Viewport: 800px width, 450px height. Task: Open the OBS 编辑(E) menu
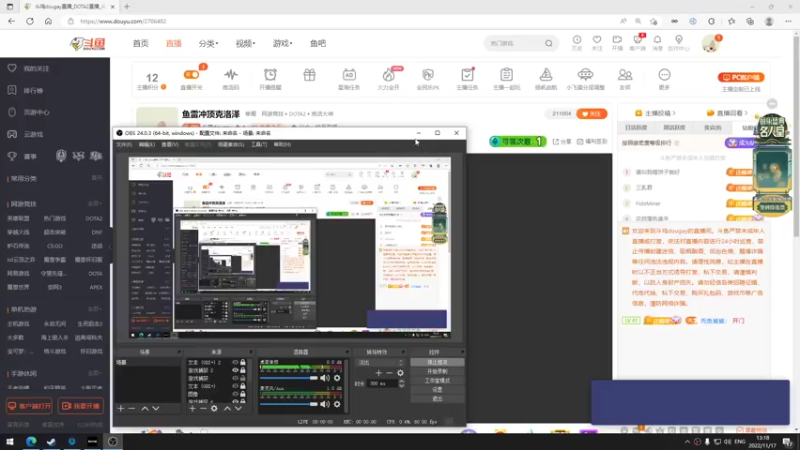pyautogui.click(x=146, y=144)
